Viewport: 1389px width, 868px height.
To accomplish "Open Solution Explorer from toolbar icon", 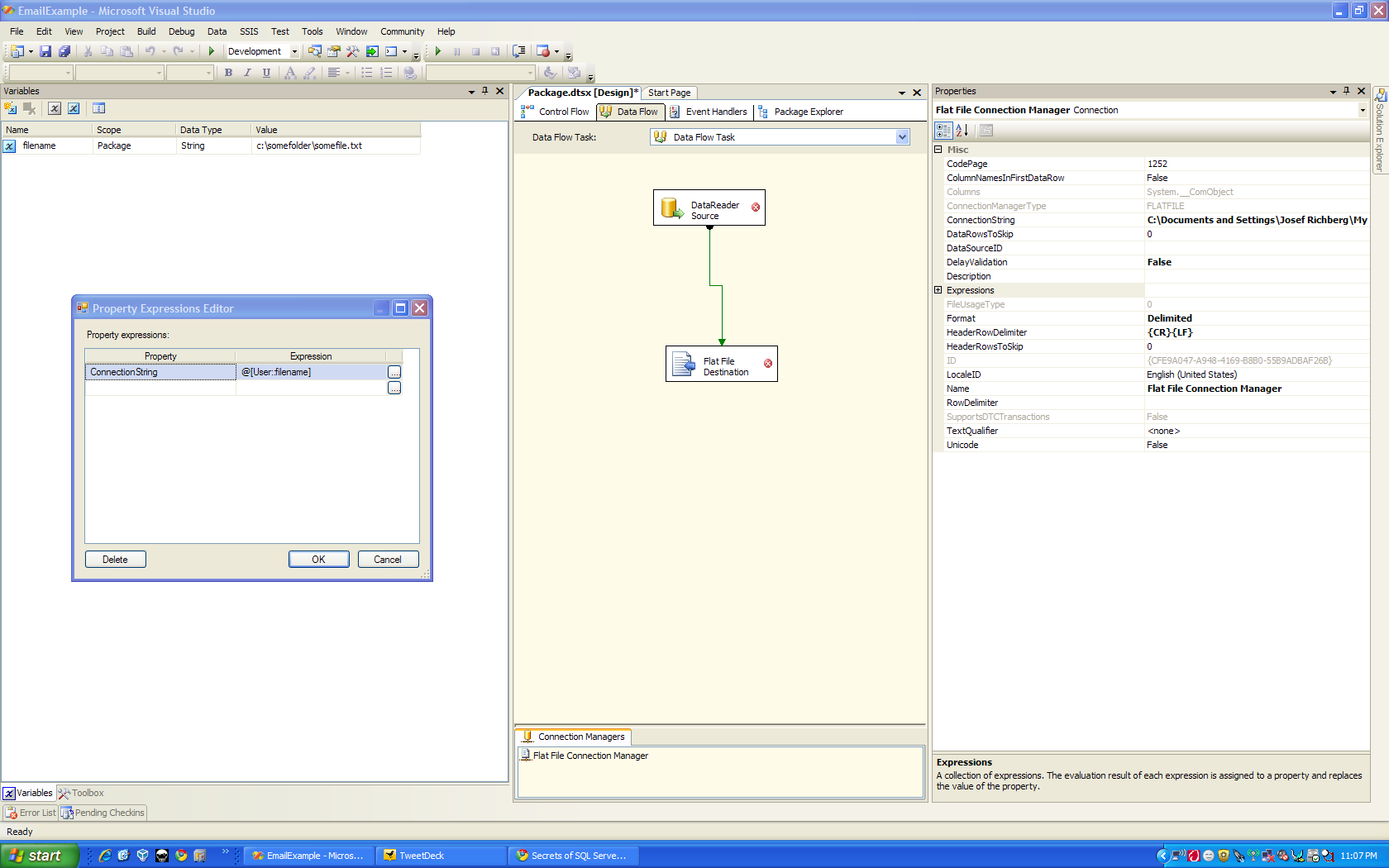I will pyautogui.click(x=314, y=51).
